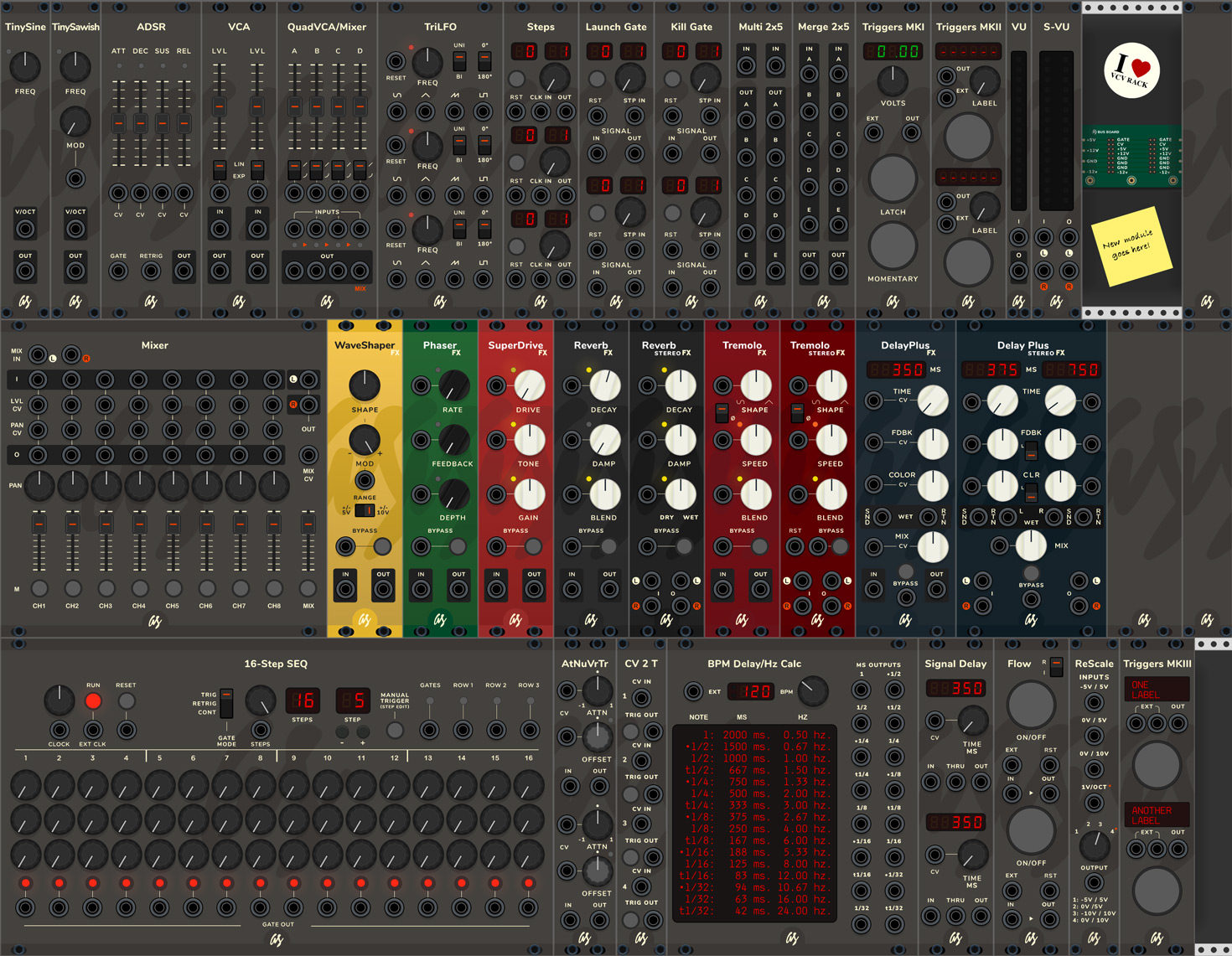Click the 16-Step SEQ RESET button
This screenshot has height=956, width=1232.
pos(127,700)
